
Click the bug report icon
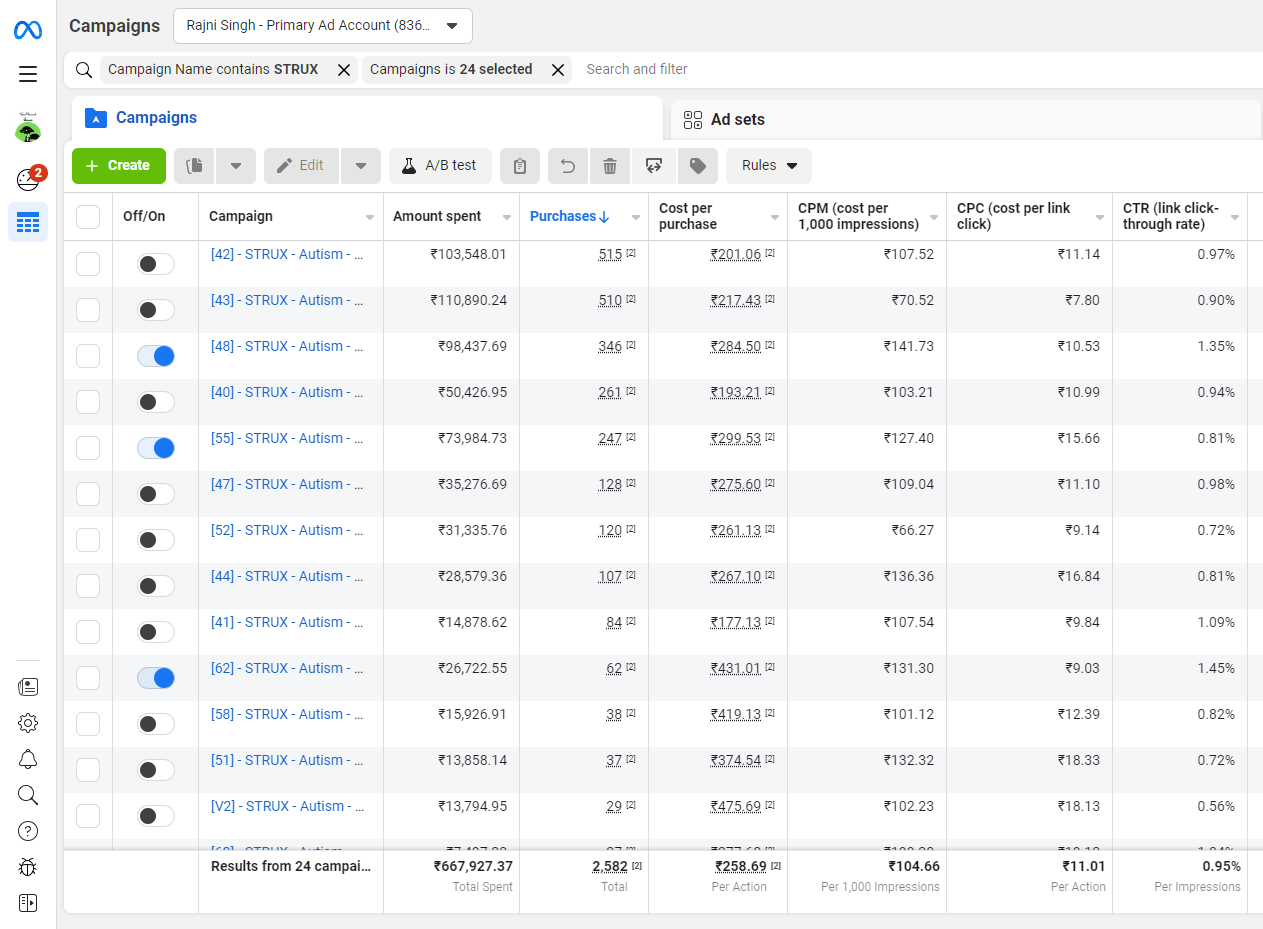tap(28, 867)
